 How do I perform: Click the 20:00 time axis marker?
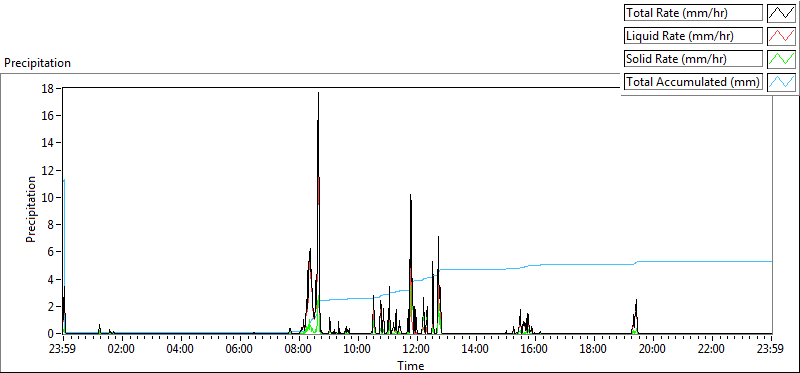click(654, 350)
